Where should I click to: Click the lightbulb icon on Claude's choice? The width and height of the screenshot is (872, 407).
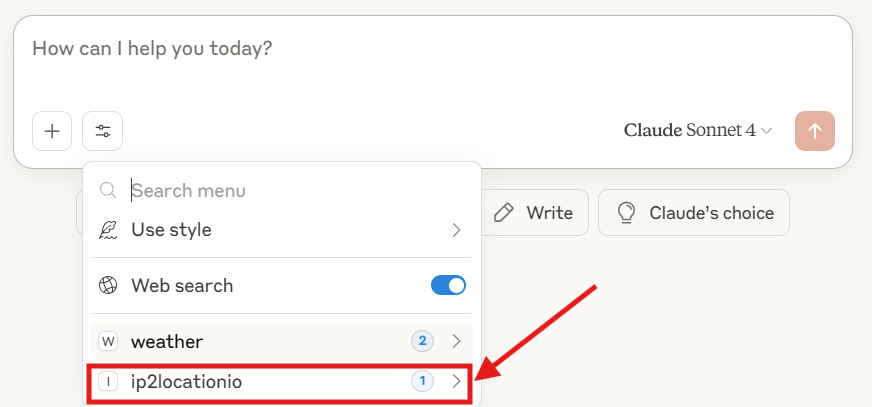626,213
